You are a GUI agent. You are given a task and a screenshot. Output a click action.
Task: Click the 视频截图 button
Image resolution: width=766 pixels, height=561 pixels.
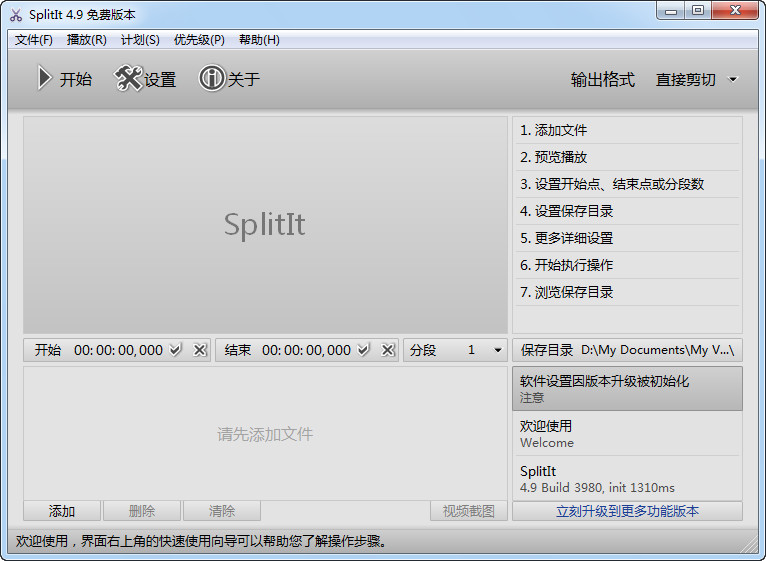point(469,511)
